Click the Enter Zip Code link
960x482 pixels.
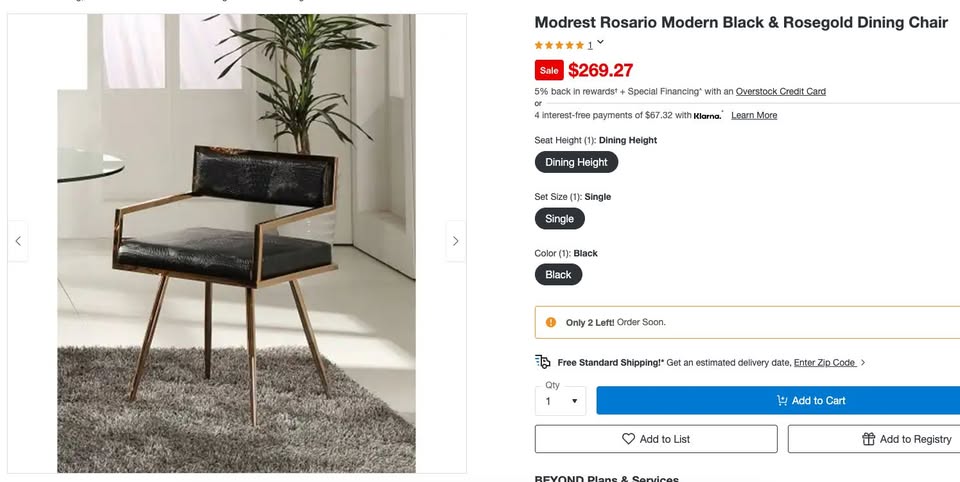(x=824, y=363)
